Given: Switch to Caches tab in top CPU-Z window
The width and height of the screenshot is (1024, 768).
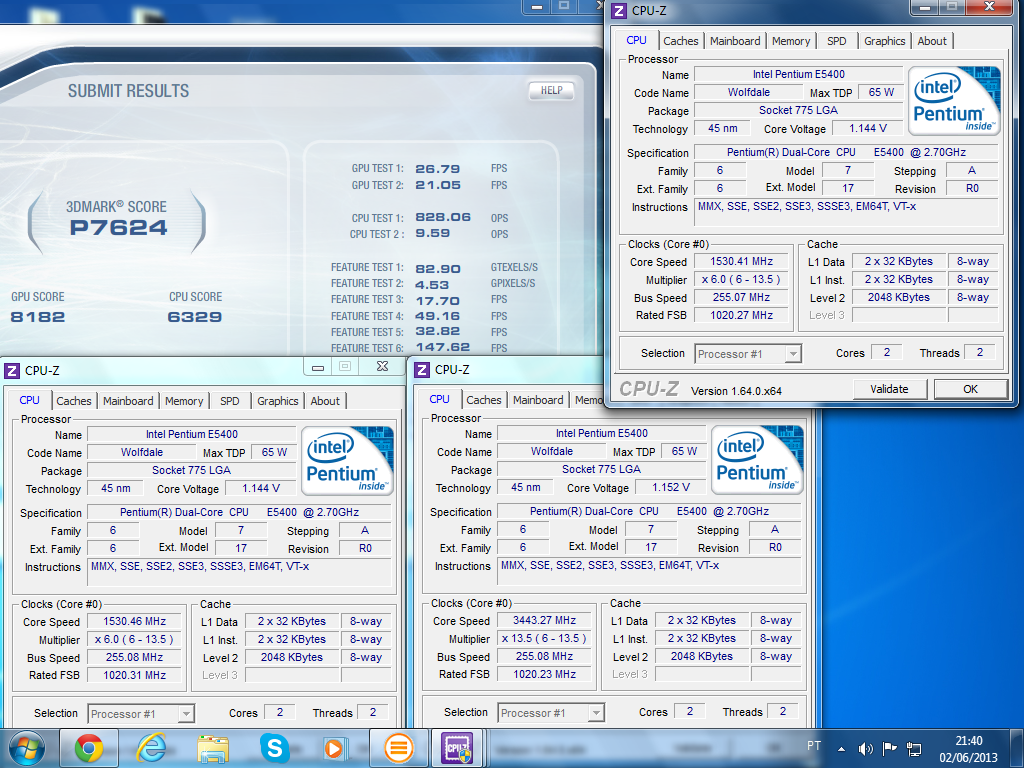Looking at the screenshot, I should [680, 41].
